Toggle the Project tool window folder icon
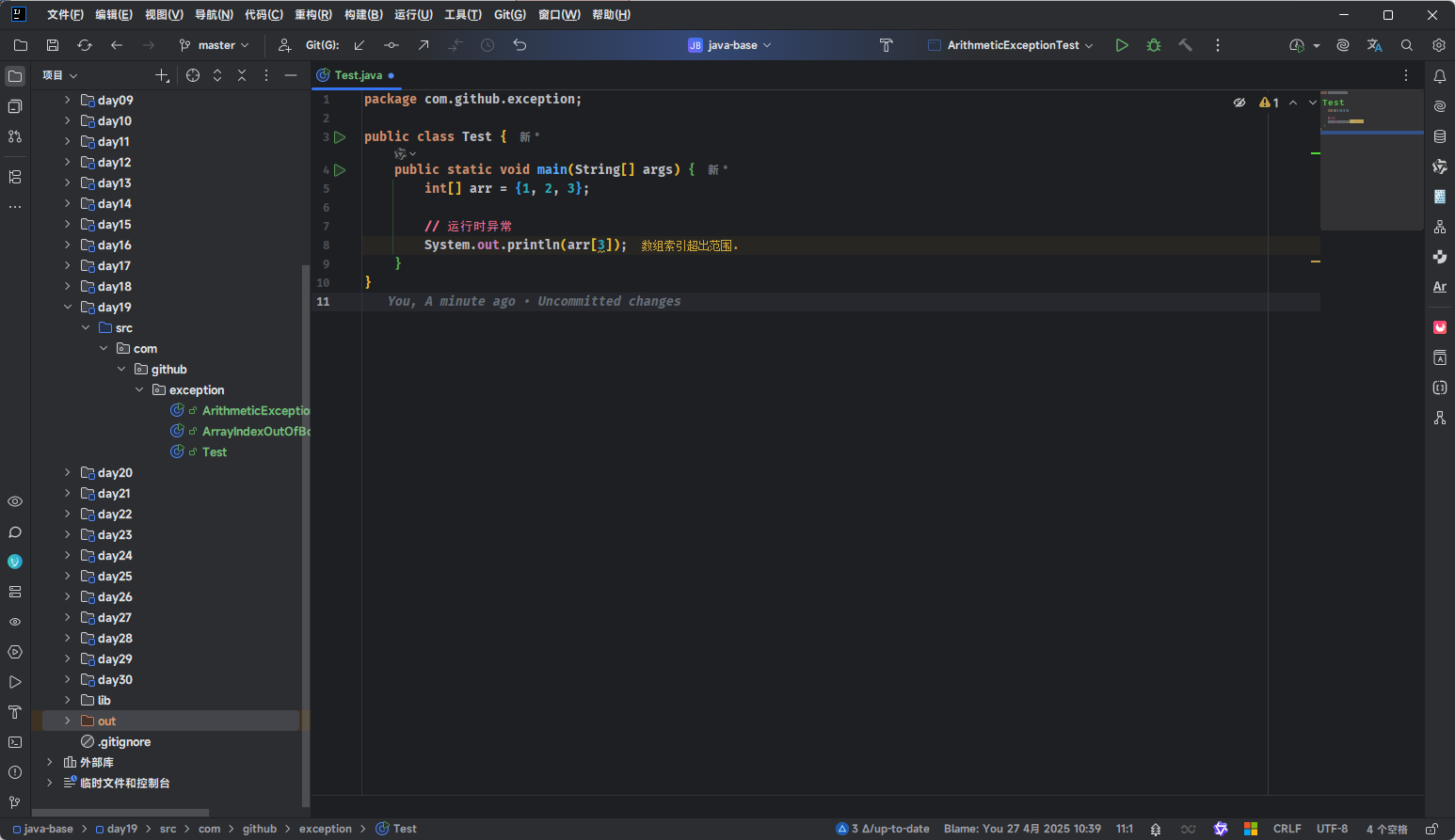The height and width of the screenshot is (840, 1455). (15, 76)
